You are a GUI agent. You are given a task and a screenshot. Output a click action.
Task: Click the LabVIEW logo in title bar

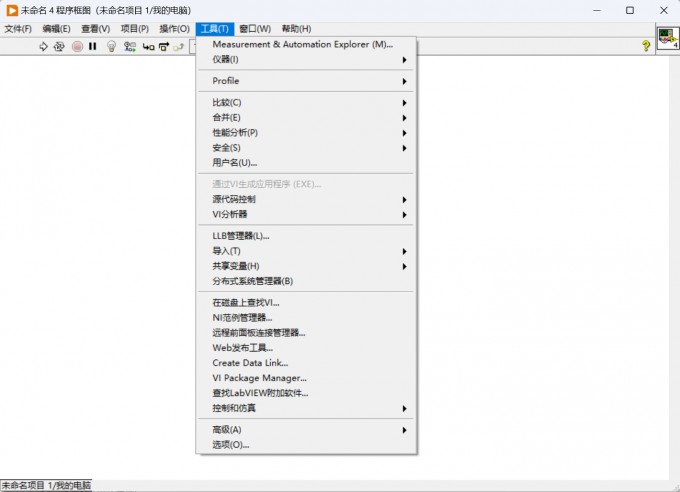(x=12, y=10)
